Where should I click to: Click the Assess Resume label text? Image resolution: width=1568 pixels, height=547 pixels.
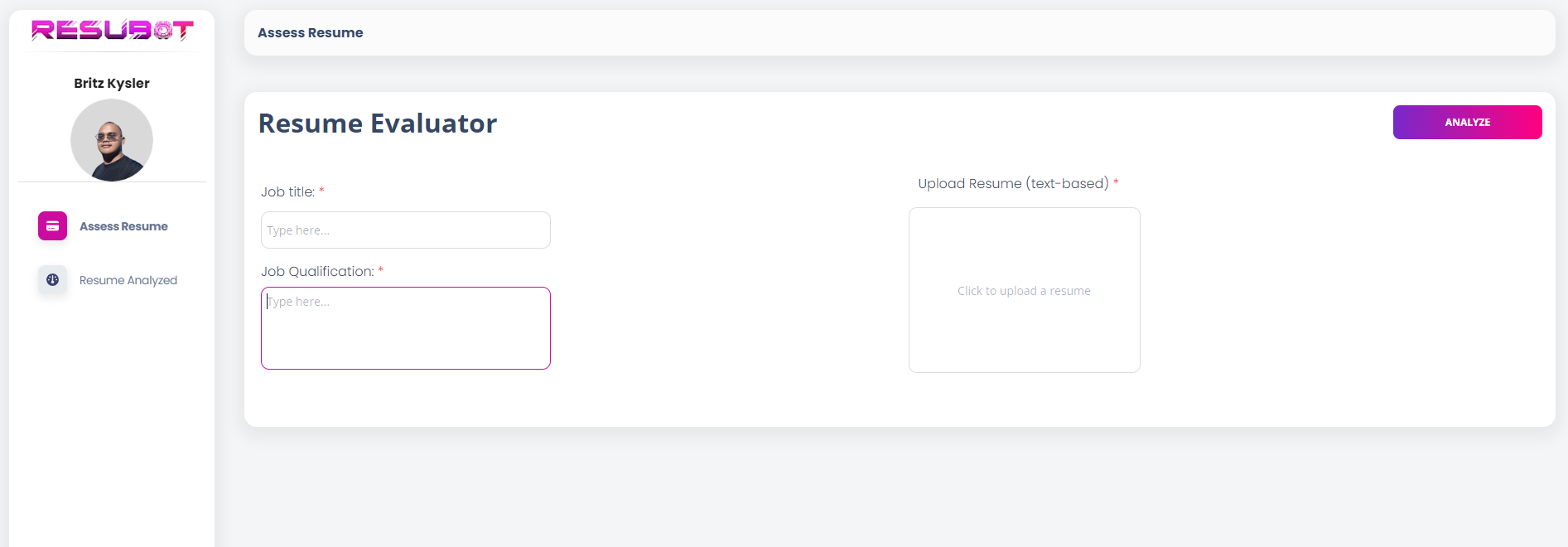(x=123, y=226)
